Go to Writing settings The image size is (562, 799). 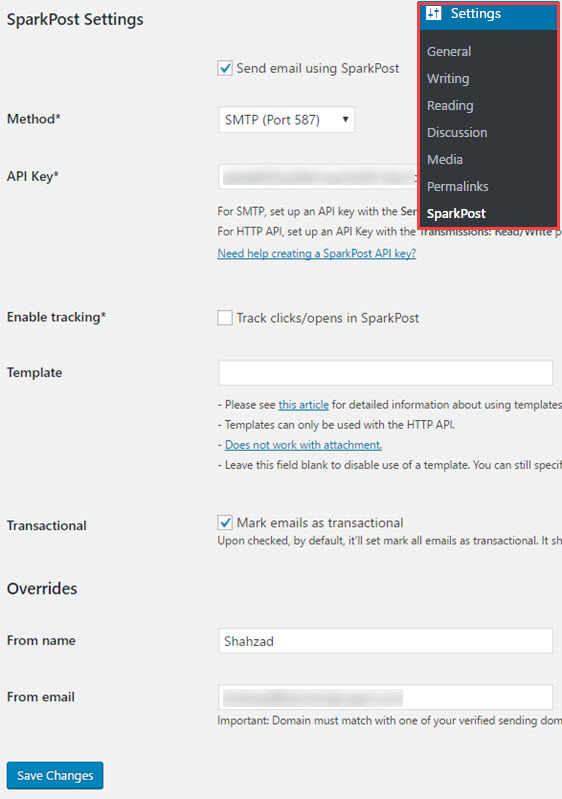click(x=448, y=78)
